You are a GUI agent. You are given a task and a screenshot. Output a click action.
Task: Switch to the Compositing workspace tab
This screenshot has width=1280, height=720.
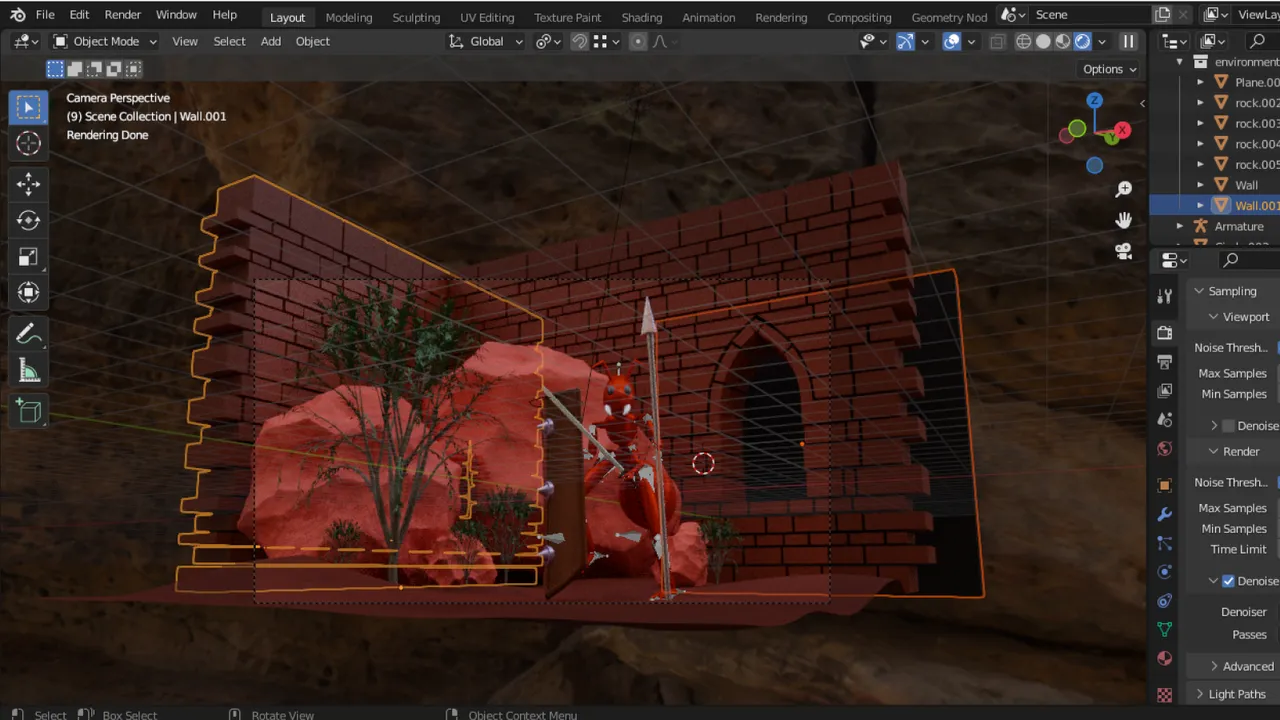click(x=859, y=17)
